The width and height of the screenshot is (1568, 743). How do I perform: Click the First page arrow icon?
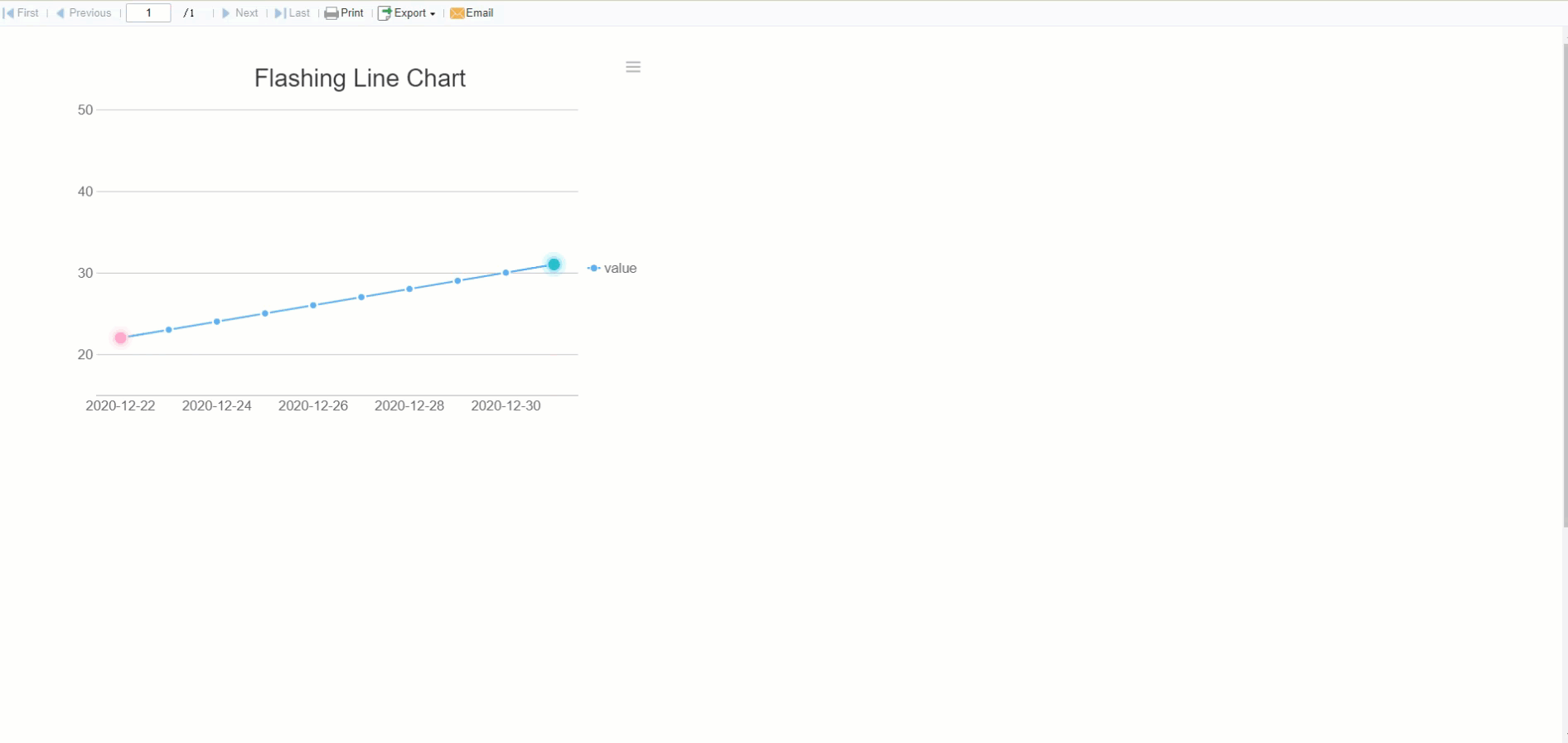coord(9,13)
